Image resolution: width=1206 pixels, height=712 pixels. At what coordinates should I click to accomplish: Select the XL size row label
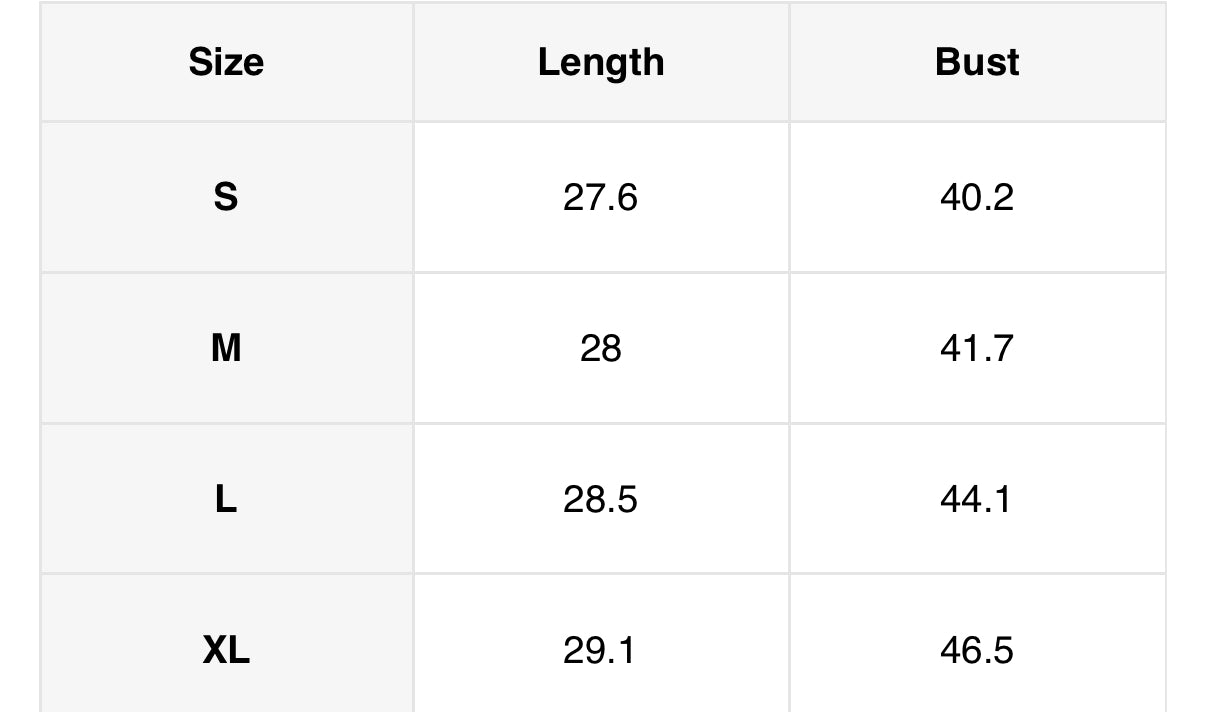[226, 650]
